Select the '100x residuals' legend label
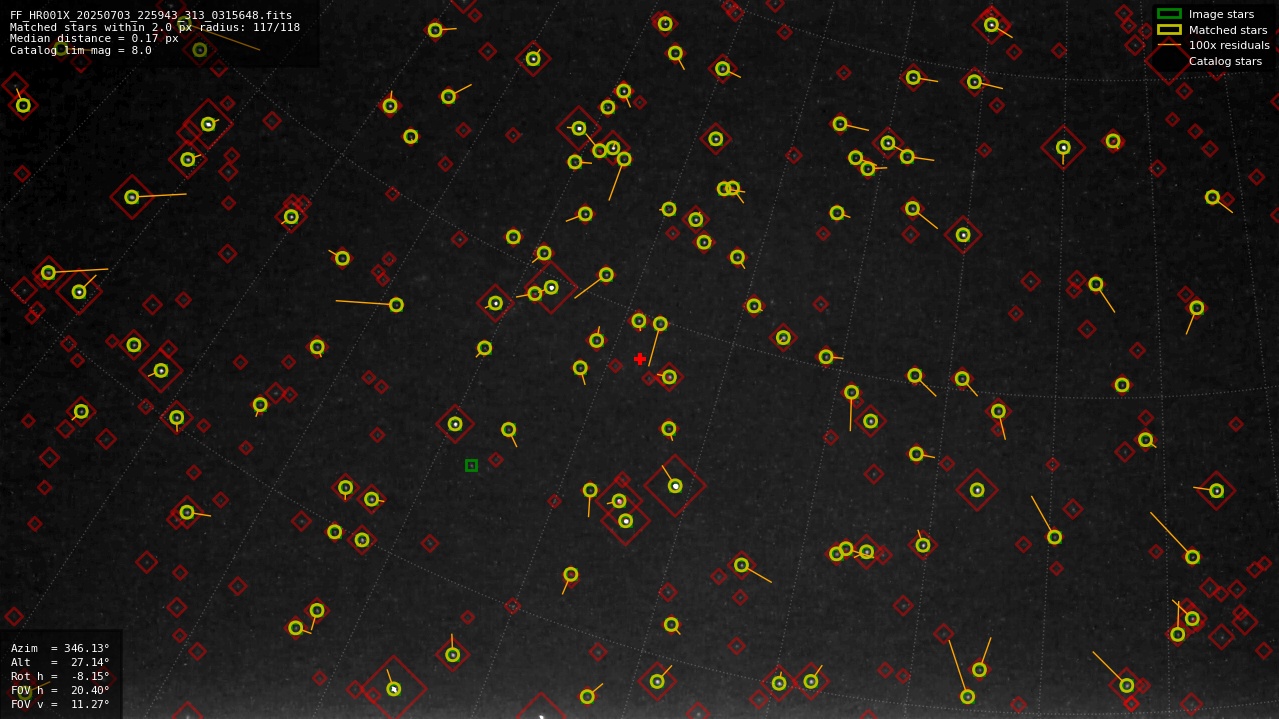This screenshot has width=1279, height=719. point(1229,46)
